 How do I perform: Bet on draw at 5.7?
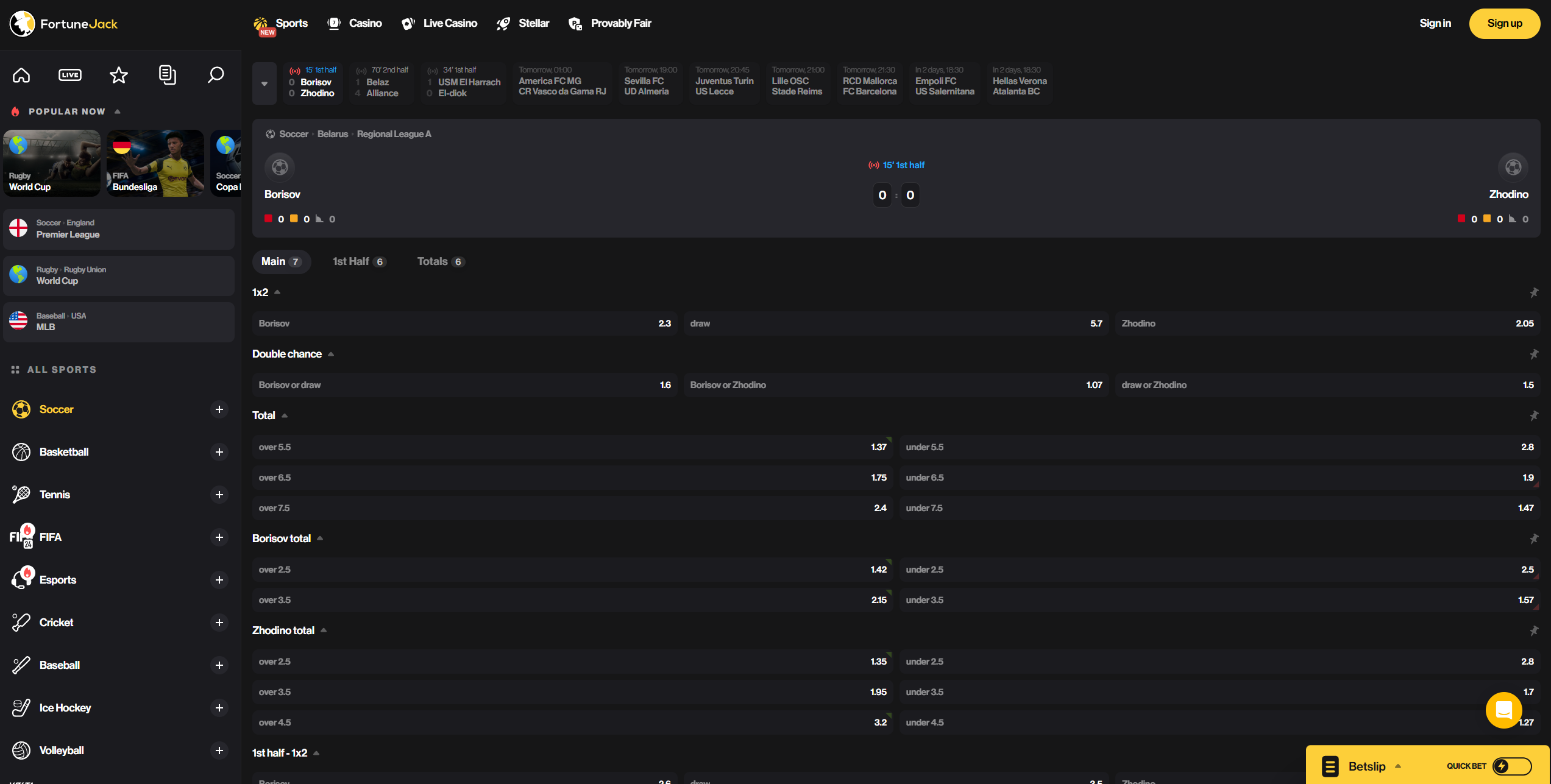click(x=896, y=323)
